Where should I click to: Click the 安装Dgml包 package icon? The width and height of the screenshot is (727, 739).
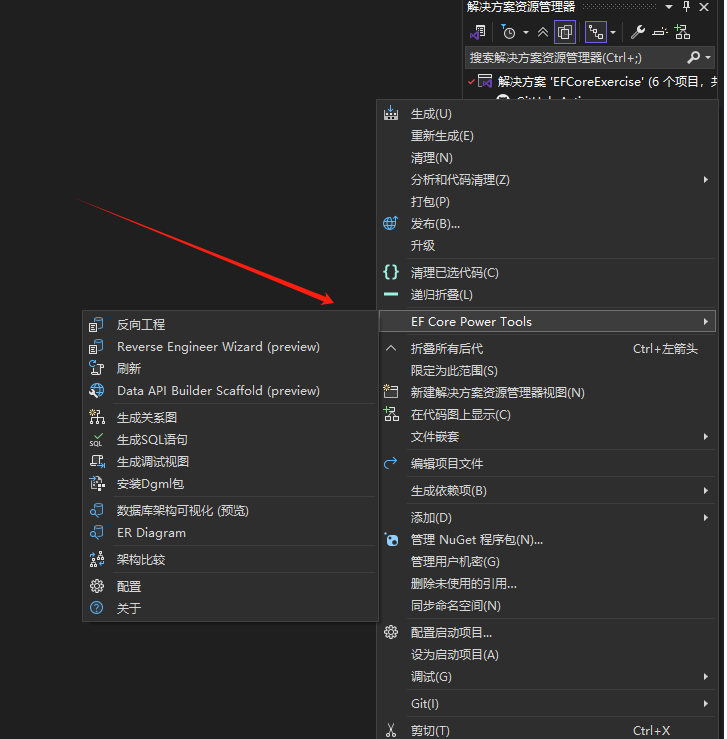(97, 484)
